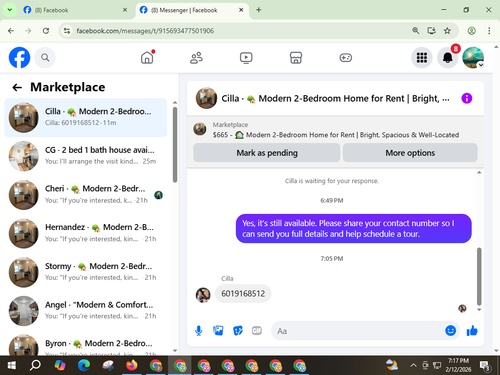Attach a photo using the image icon
This screenshot has width=500, height=375.
tap(218, 331)
